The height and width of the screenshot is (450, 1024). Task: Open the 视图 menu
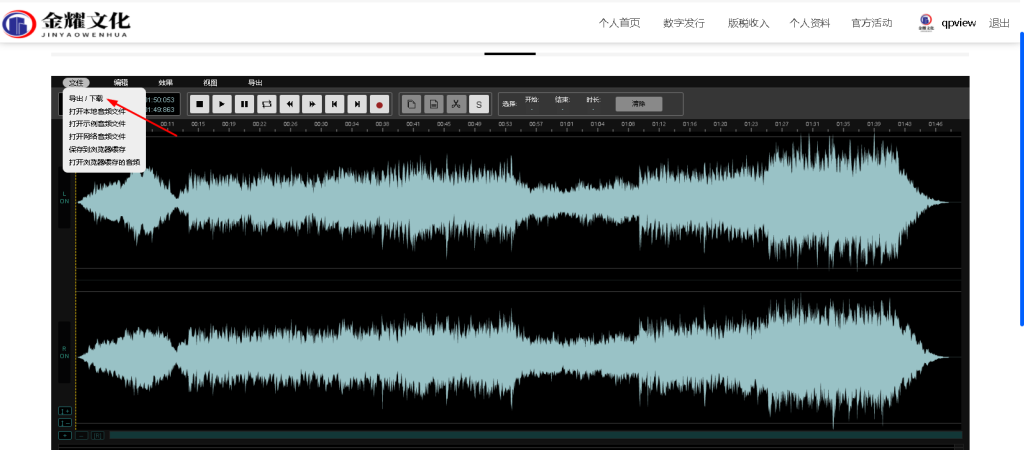(x=210, y=83)
